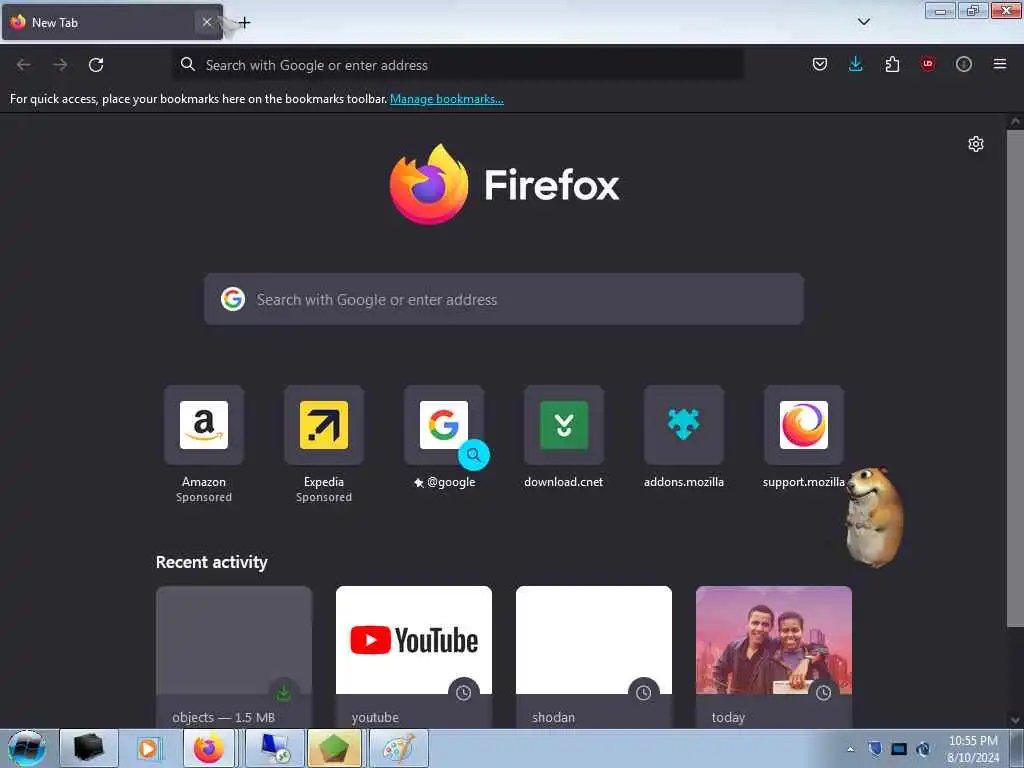The width and height of the screenshot is (1024, 768).
Task: Focus the top address bar
Action: 457,65
